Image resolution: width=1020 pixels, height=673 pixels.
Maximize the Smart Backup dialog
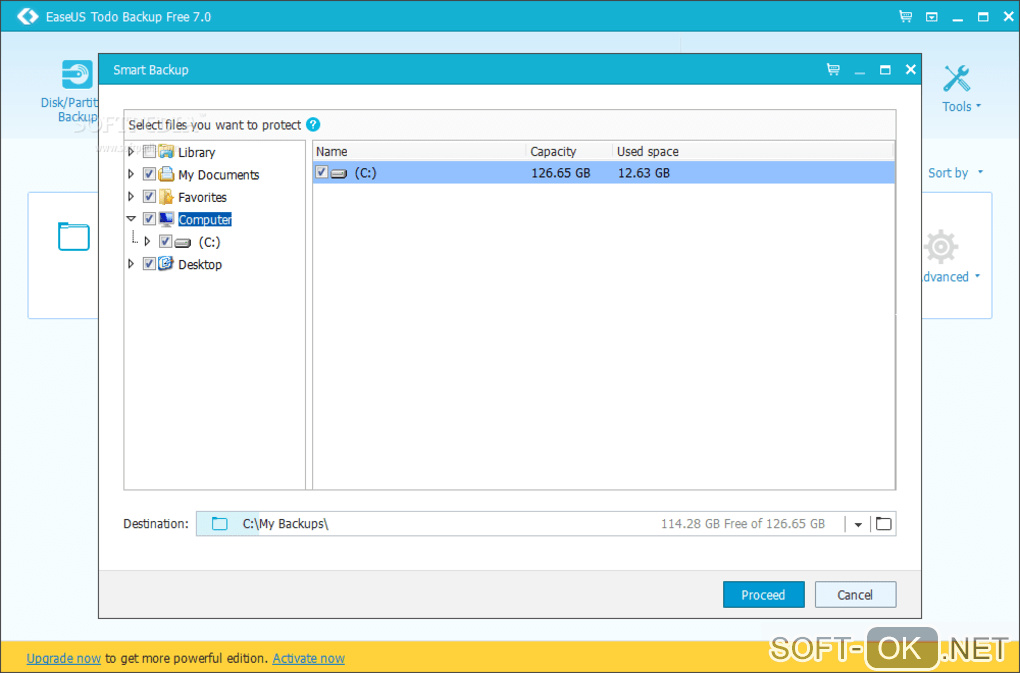pyautogui.click(x=885, y=70)
